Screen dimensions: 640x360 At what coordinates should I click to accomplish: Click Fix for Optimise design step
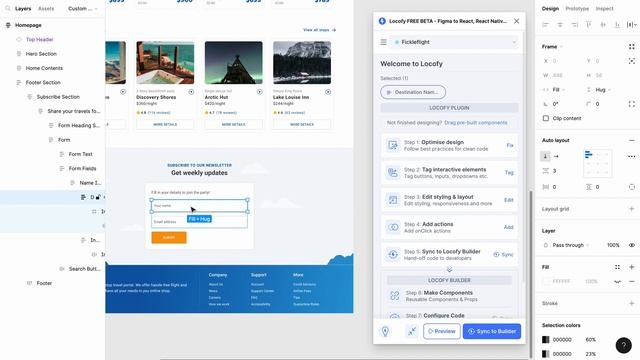(510, 145)
